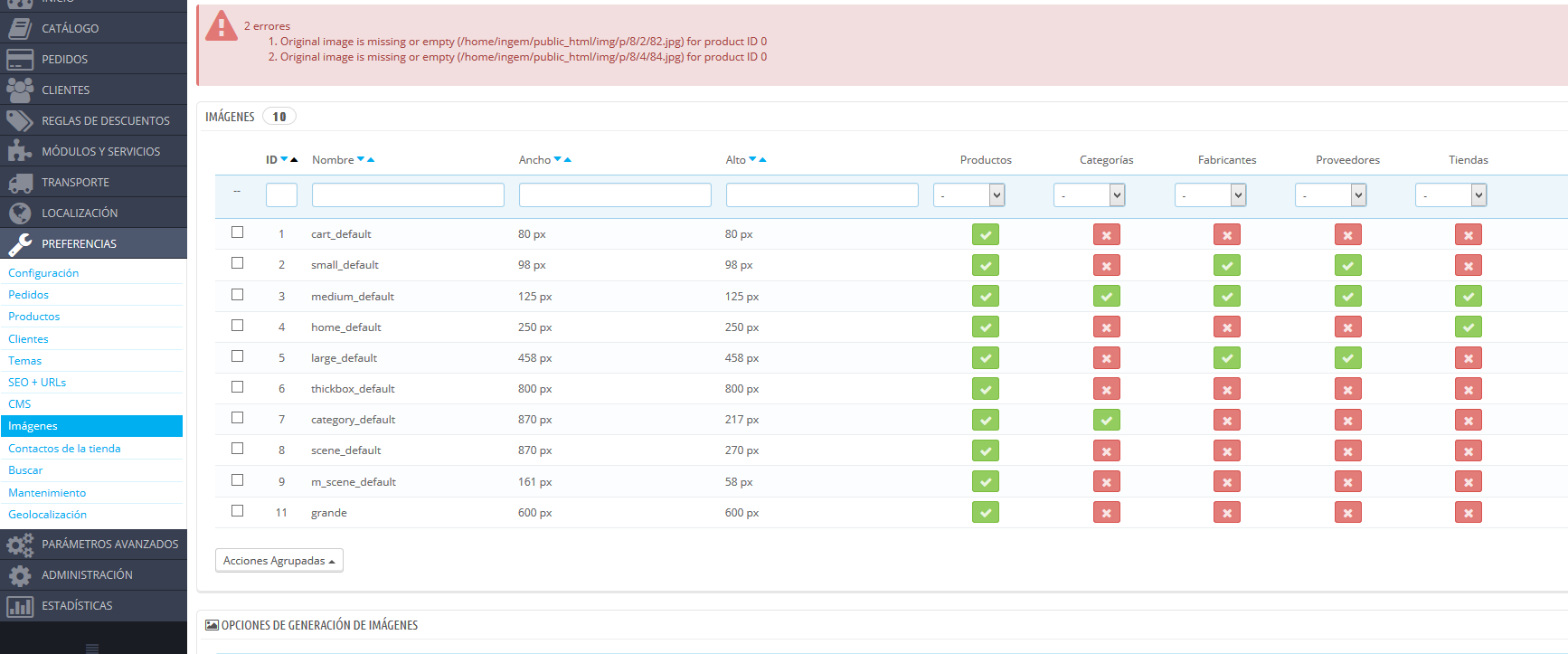
Task: Tick the thickbox_default row checkbox
Action: [x=238, y=387]
